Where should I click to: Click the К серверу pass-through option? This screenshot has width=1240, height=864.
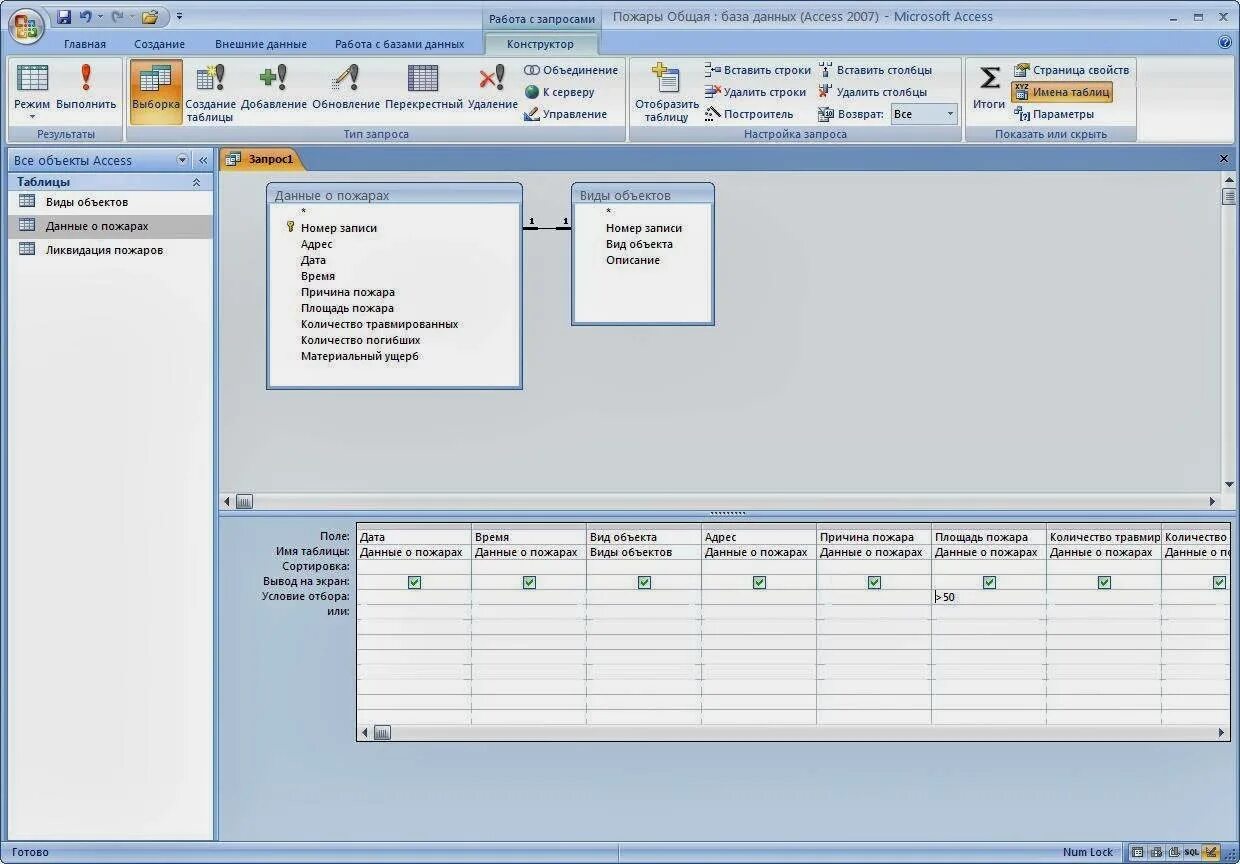560,92
